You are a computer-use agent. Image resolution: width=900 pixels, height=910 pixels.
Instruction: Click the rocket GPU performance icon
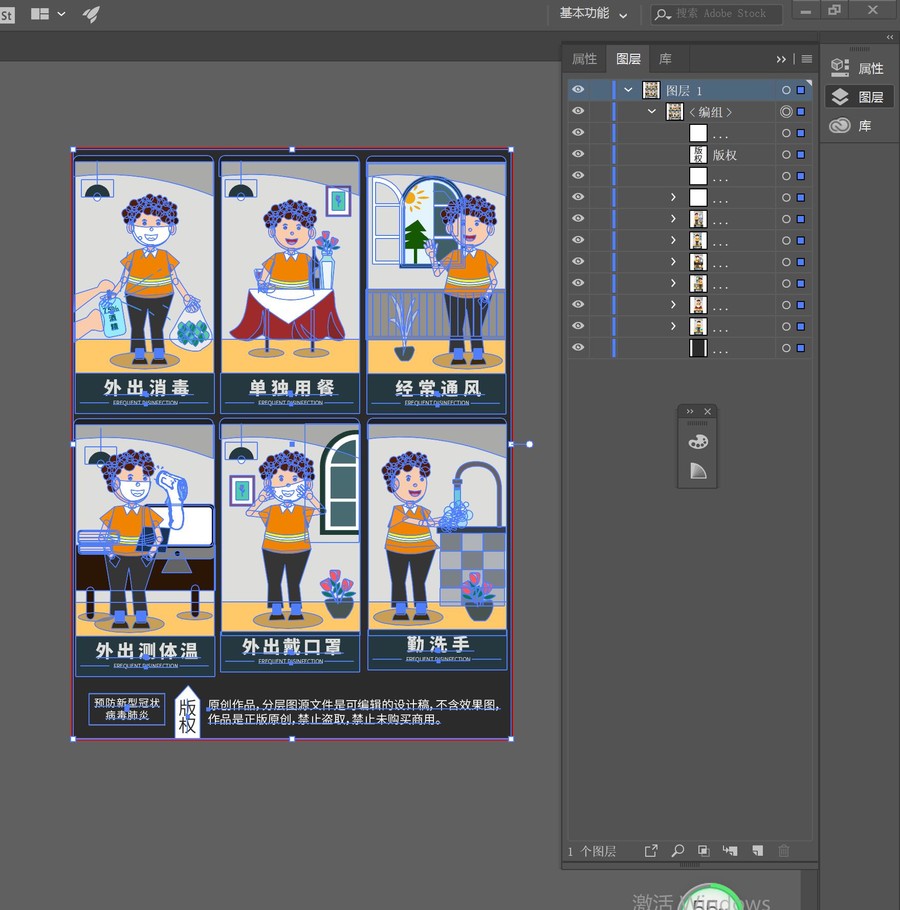click(x=91, y=14)
